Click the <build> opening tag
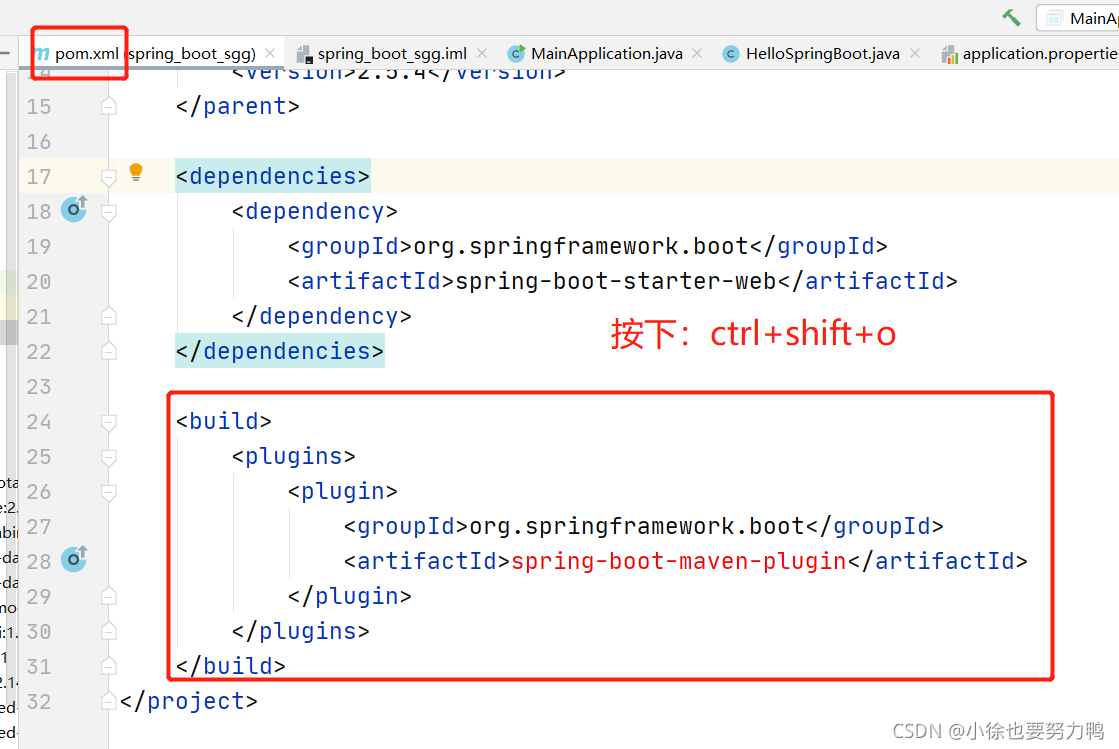1119x749 pixels. tap(223, 421)
